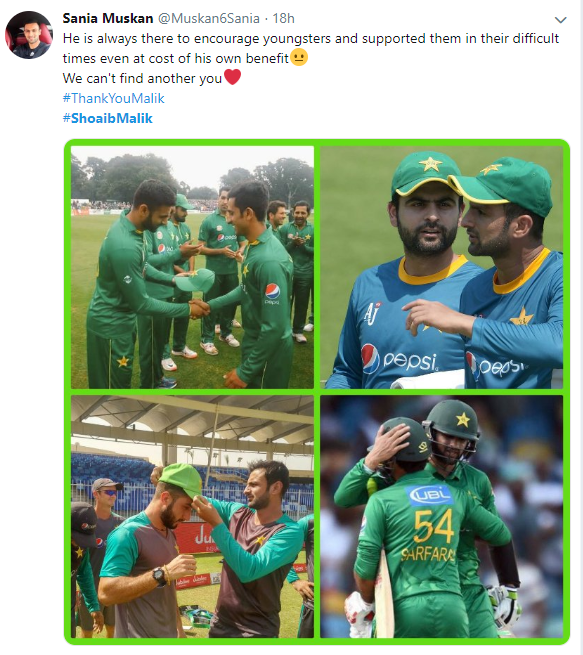
Task: Click the UBL logo on the green jersey
Action: click(431, 496)
